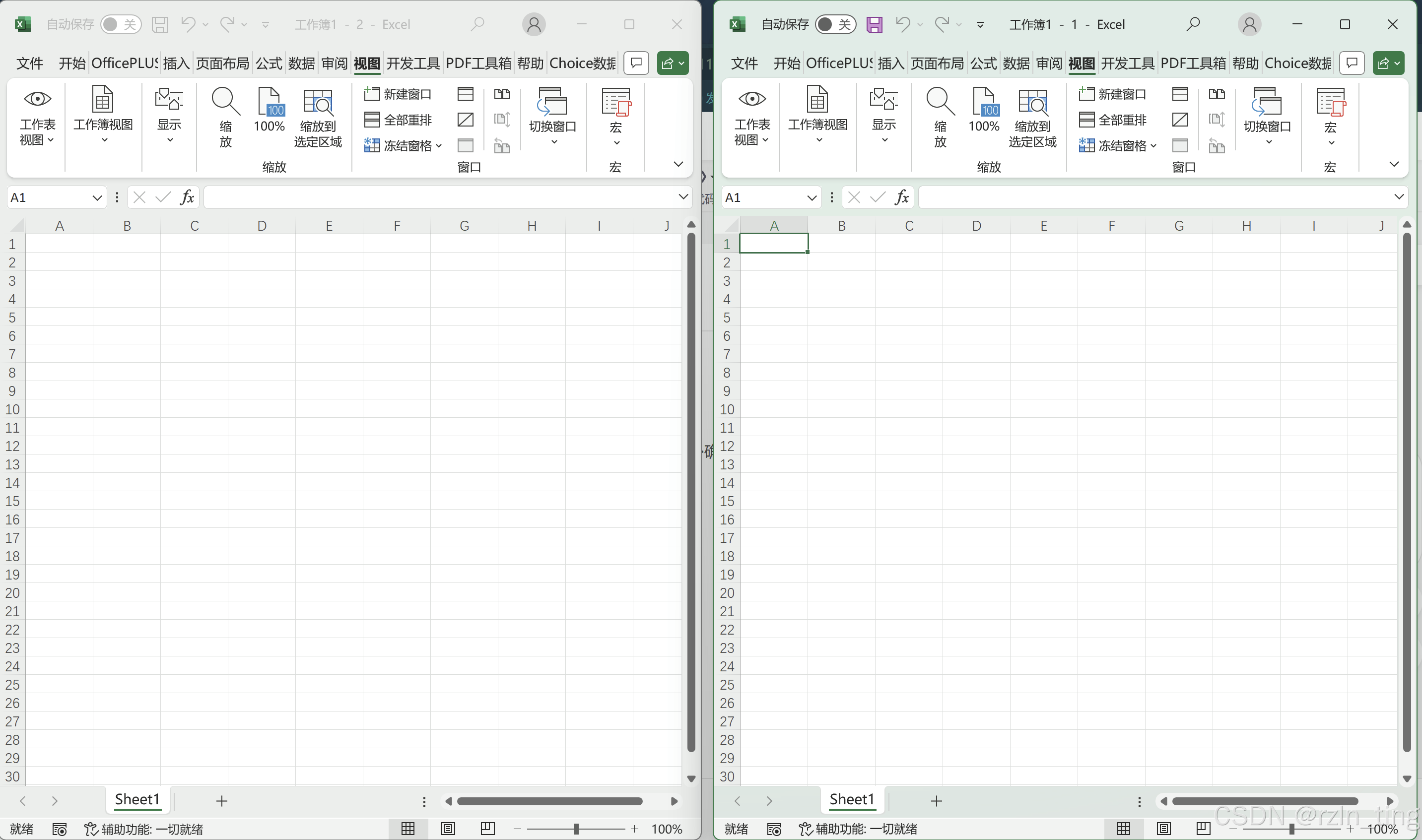1422x840 pixels.
Task: Click Page Layout view icon in right status bar
Action: coord(1164,829)
